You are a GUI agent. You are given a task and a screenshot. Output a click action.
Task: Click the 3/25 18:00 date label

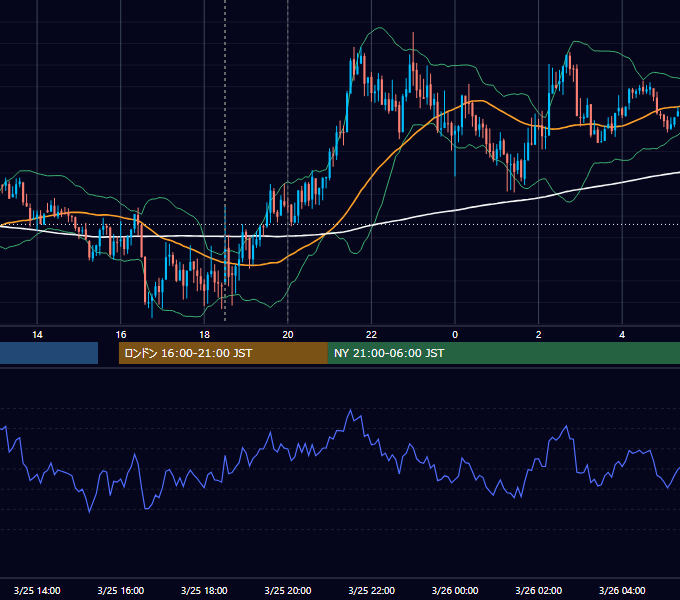click(204, 590)
